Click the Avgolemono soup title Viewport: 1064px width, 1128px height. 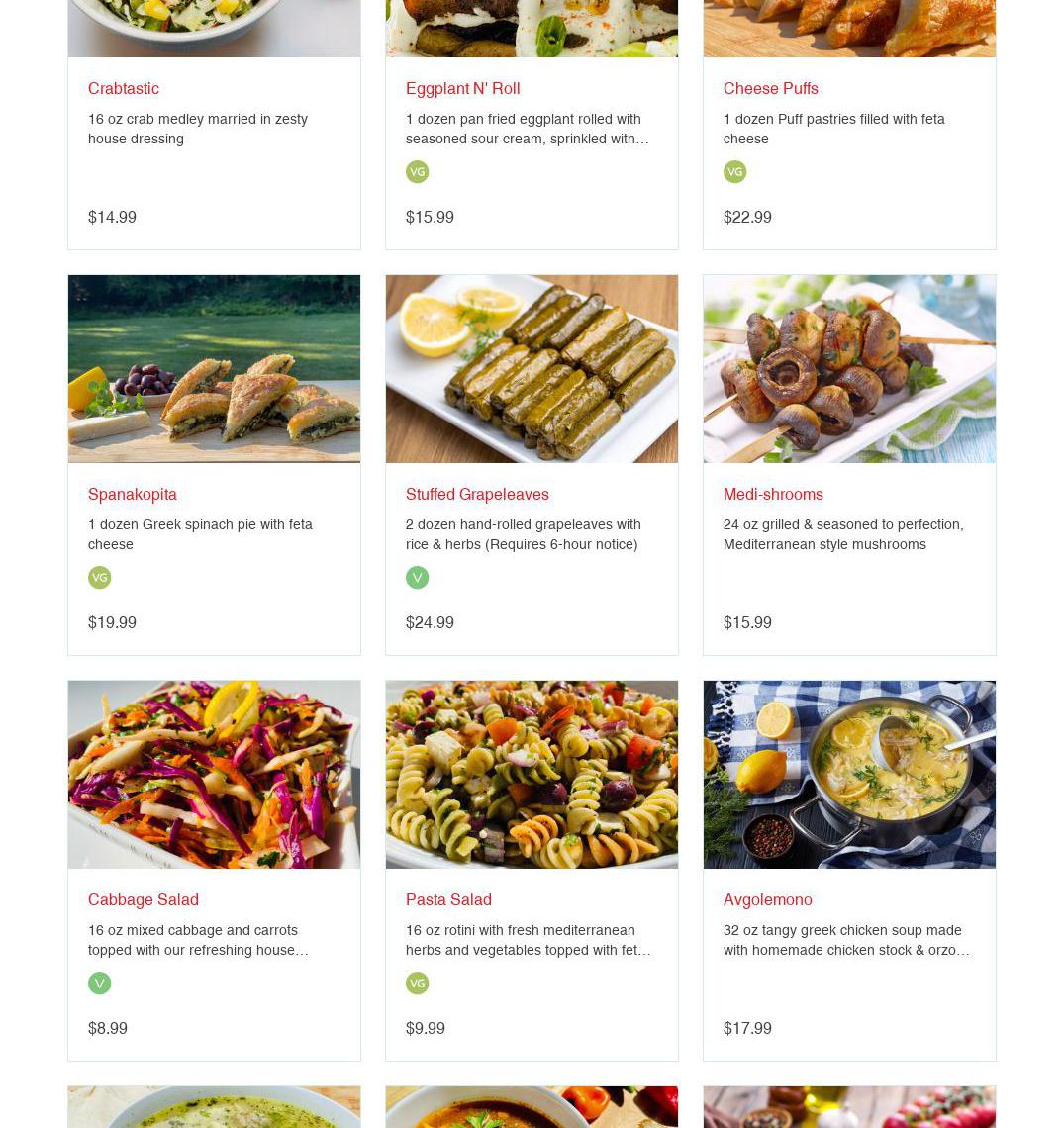tap(767, 900)
